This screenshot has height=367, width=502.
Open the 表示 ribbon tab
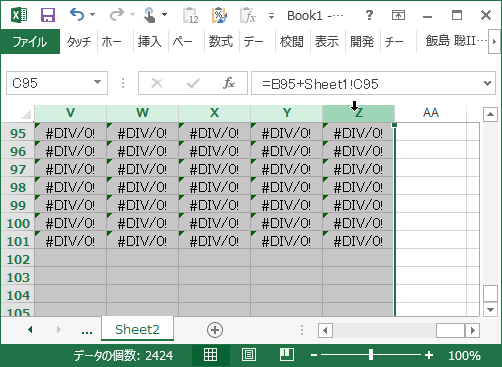pos(327,42)
